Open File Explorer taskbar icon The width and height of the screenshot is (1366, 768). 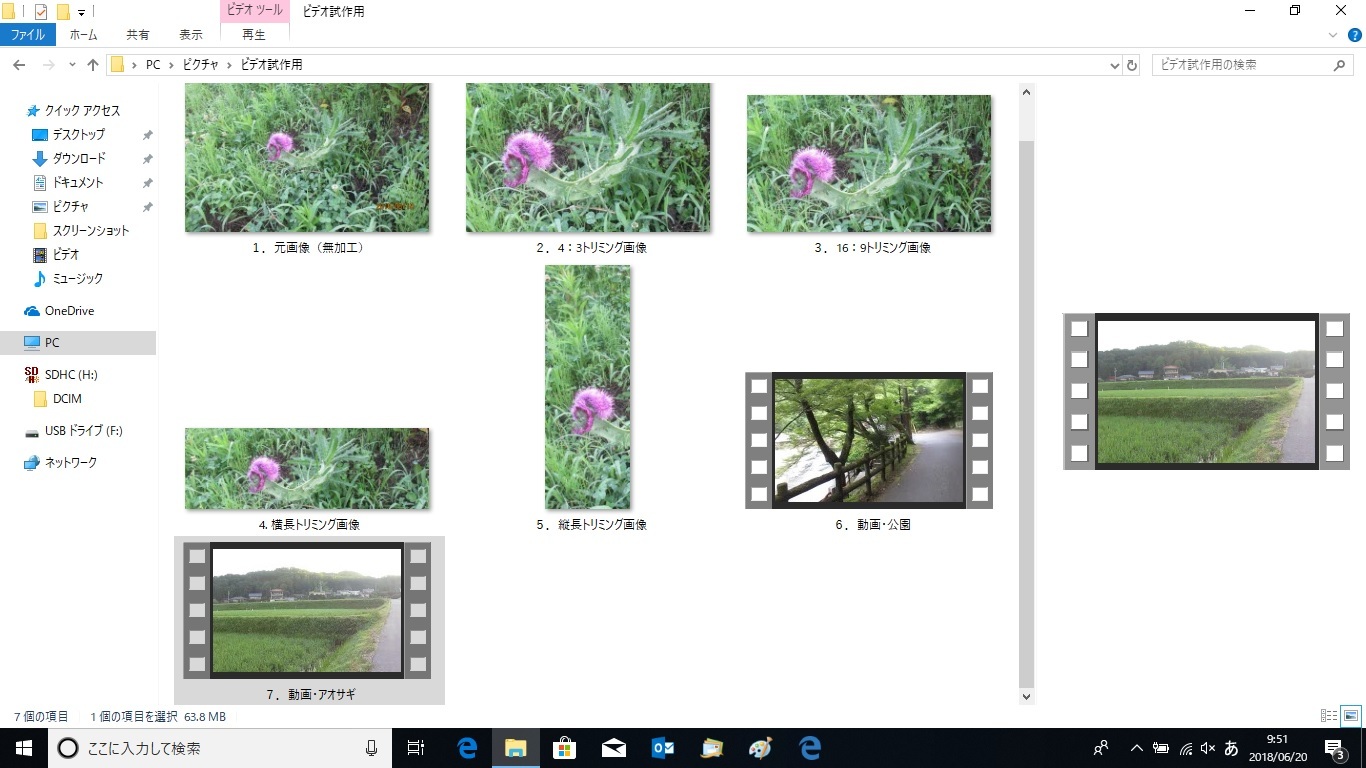click(515, 748)
